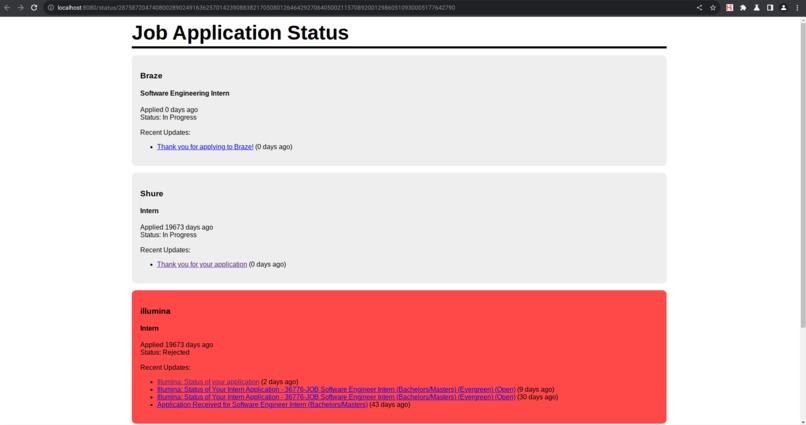
Task: Click 'Applied 19673 days ago' in illumina card
Action: [176, 345]
